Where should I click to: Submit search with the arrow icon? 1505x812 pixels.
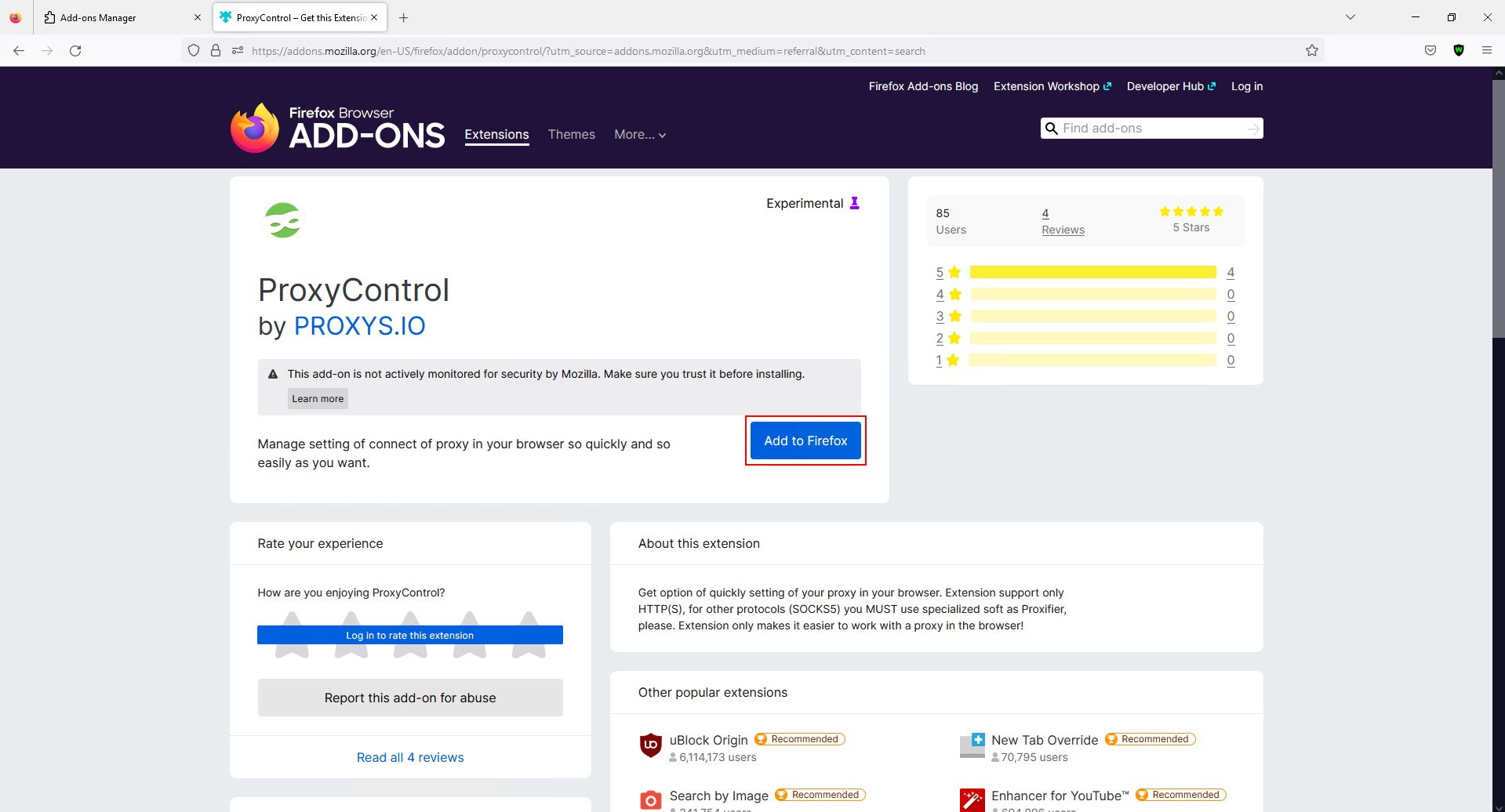[x=1253, y=129]
